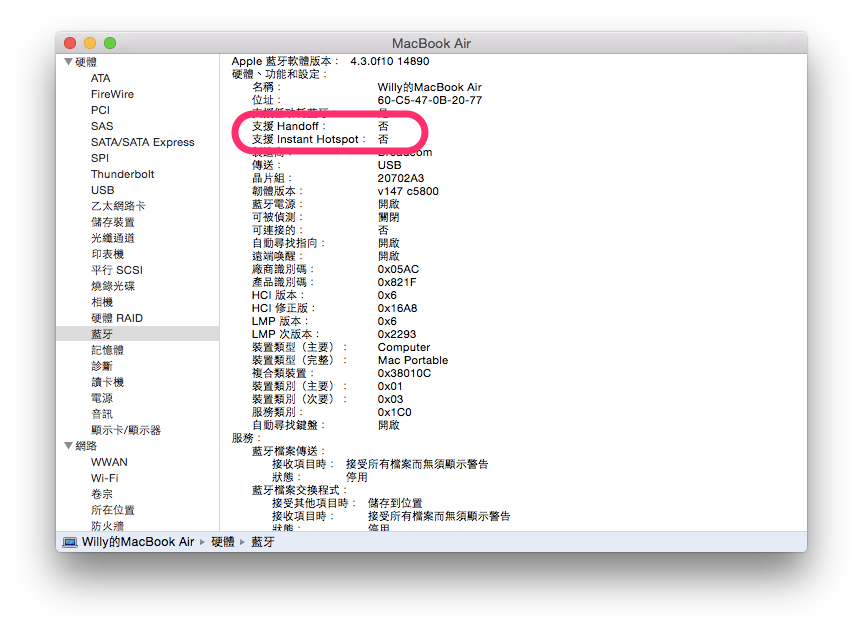
Task: Open 相機 camera entry
Action: click(102, 302)
